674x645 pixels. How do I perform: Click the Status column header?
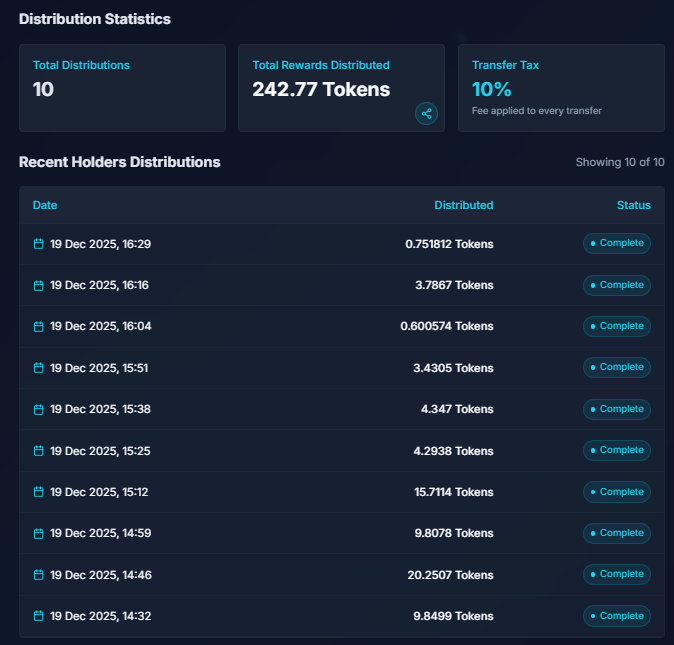coord(634,205)
